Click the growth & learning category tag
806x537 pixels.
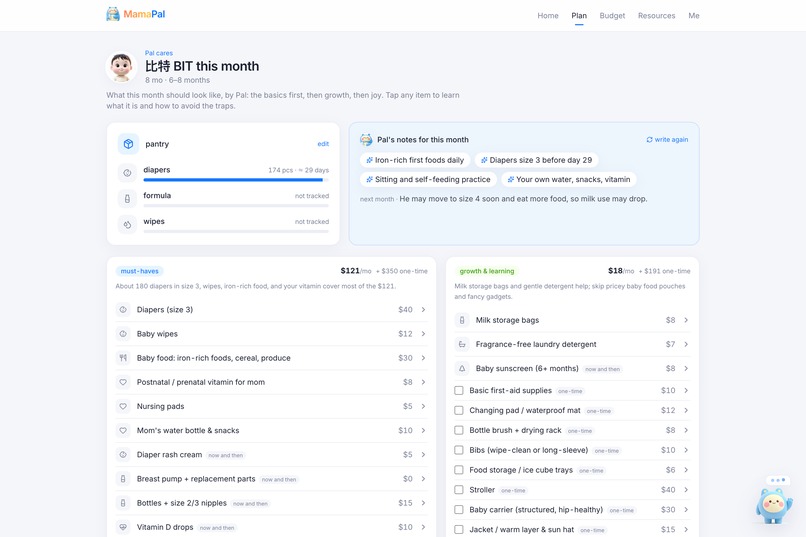(486, 271)
